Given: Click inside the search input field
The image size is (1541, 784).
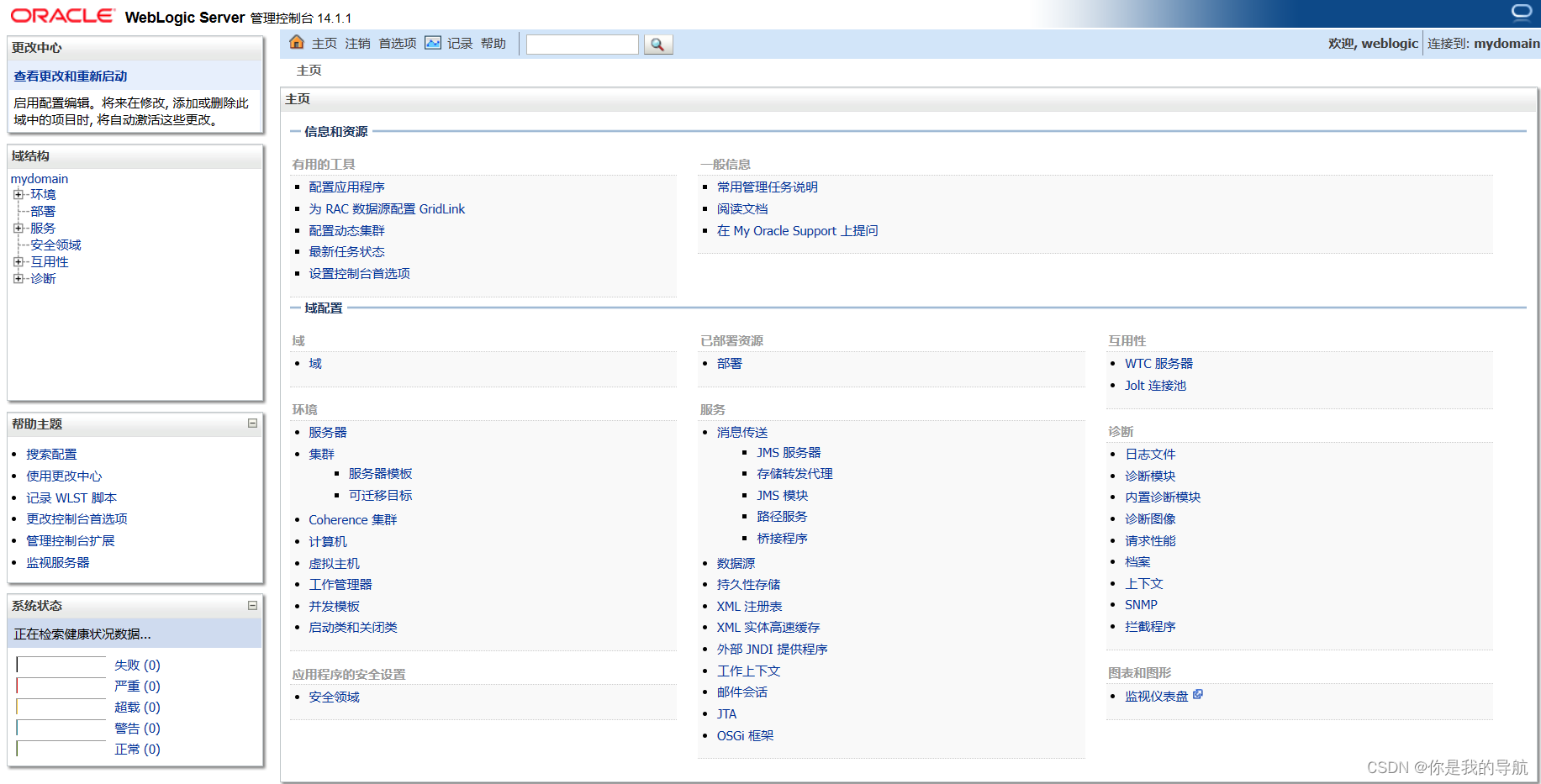Looking at the screenshot, I should [582, 44].
